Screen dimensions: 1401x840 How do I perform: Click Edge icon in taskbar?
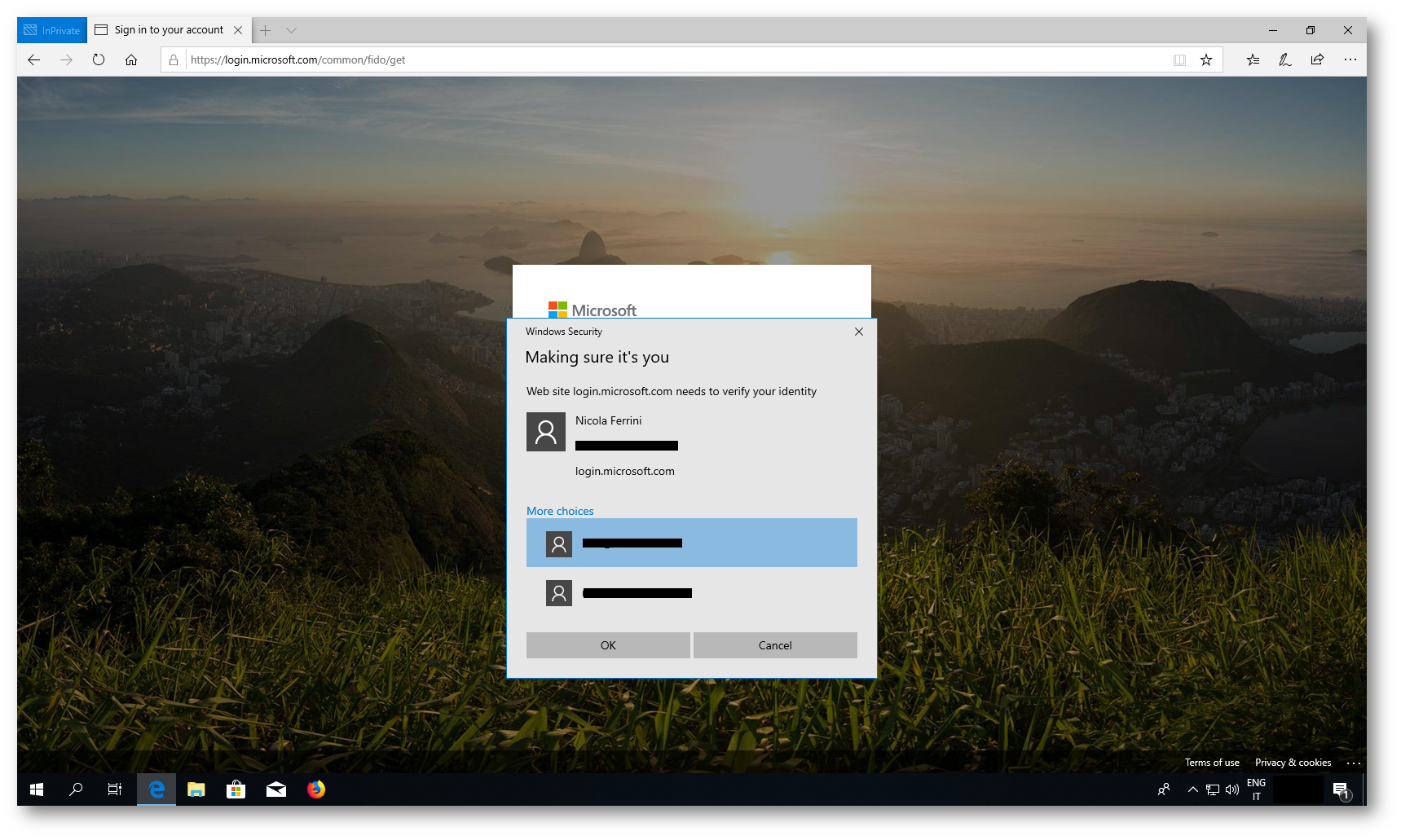pyautogui.click(x=156, y=789)
